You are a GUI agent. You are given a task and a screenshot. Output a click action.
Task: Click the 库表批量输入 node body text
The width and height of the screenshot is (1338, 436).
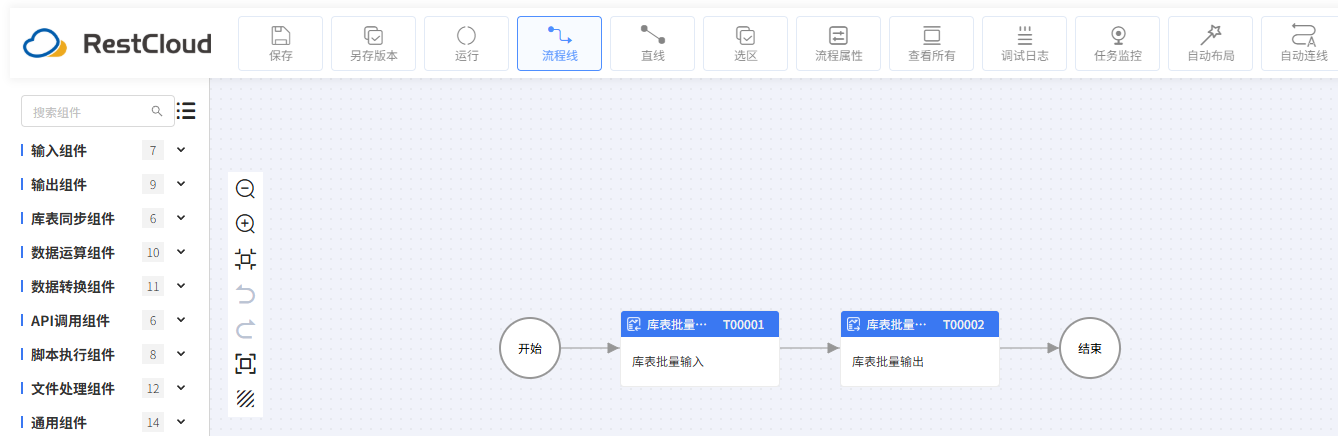click(668, 362)
